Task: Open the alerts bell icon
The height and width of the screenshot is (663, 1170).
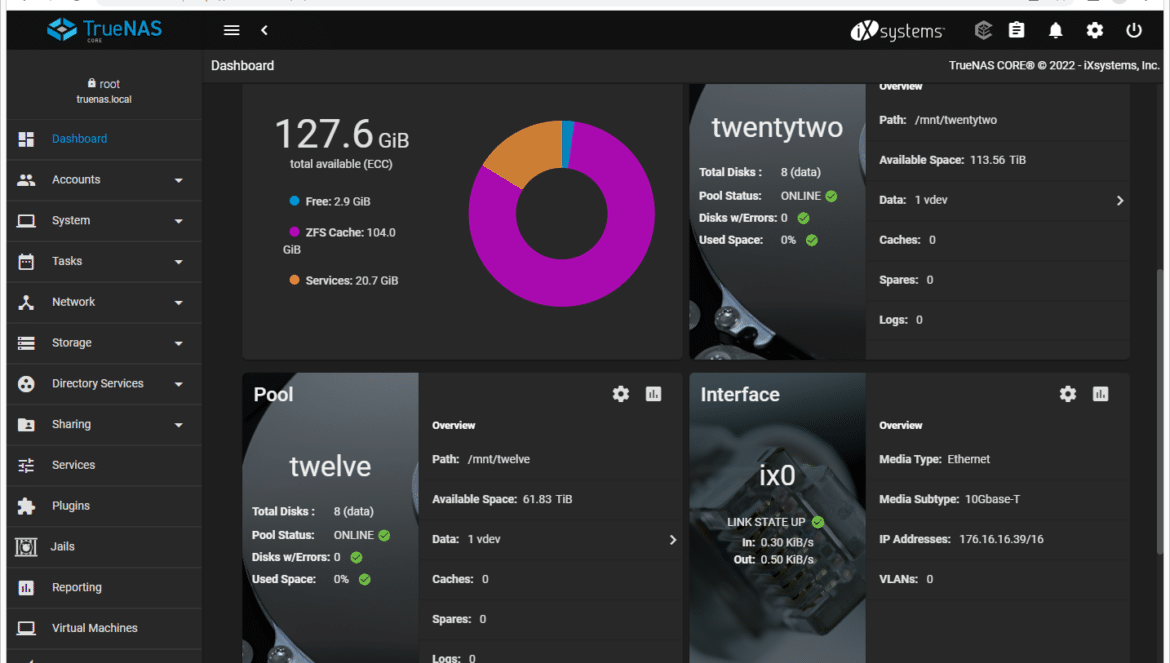Action: 1055,31
